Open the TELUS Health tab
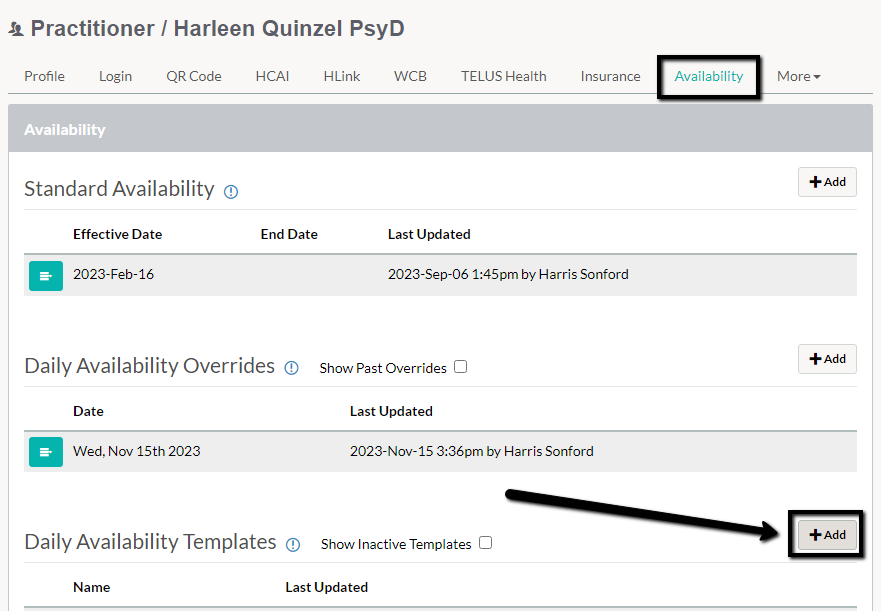Viewport: 881px width, 611px height. tap(503, 76)
